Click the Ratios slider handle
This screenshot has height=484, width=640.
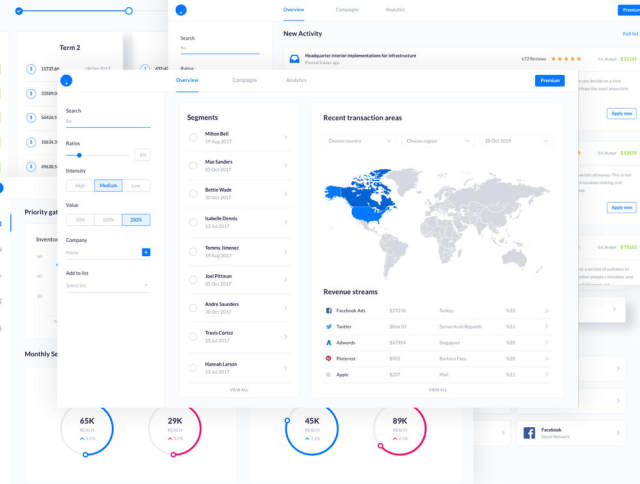point(79,155)
